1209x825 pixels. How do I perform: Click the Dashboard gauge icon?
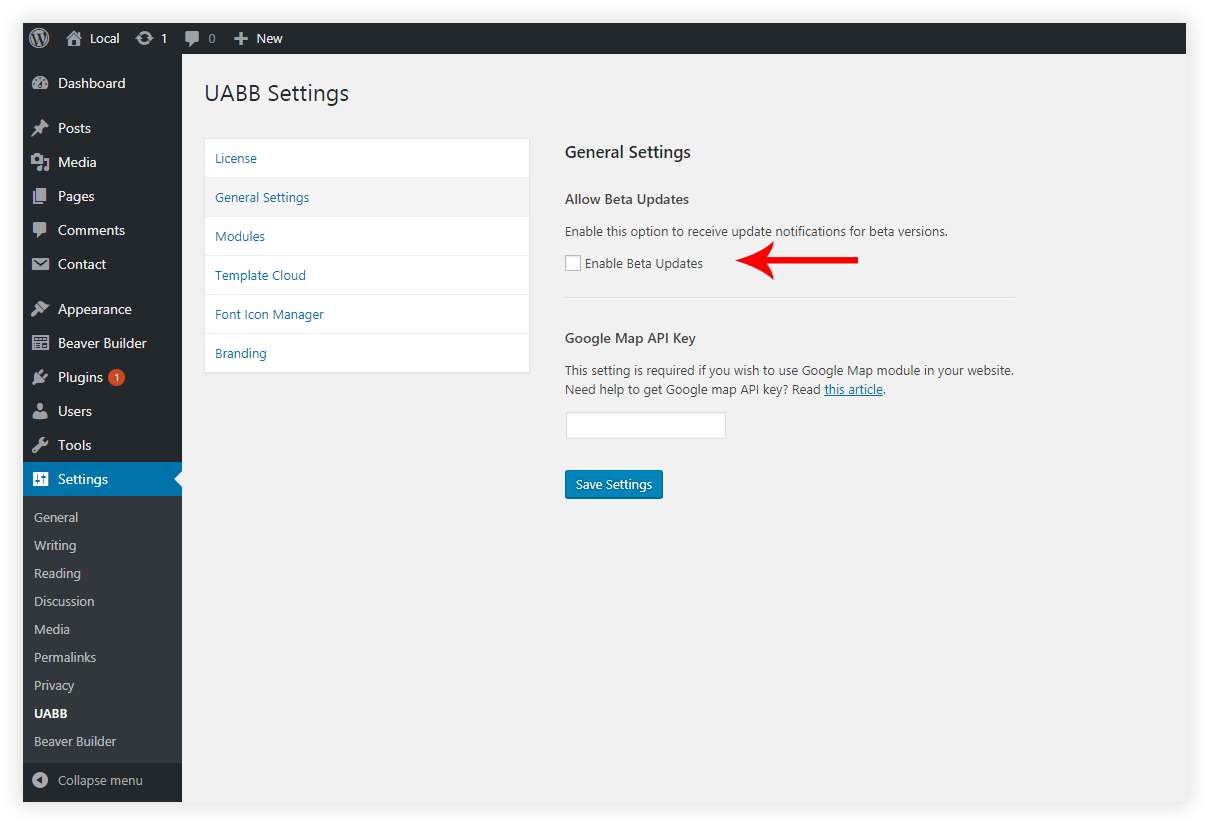(40, 83)
